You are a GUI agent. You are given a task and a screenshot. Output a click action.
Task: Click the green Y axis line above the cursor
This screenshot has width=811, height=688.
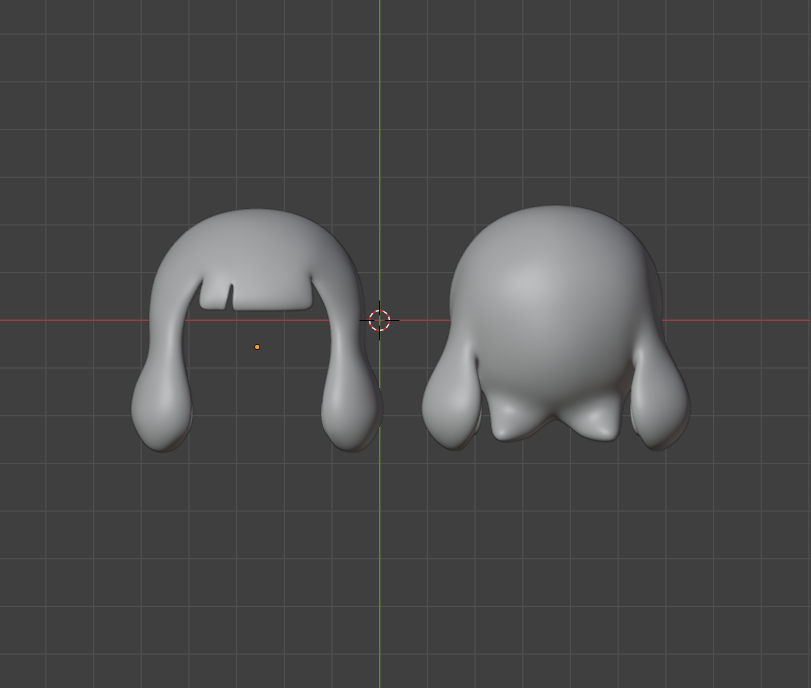tap(379, 120)
